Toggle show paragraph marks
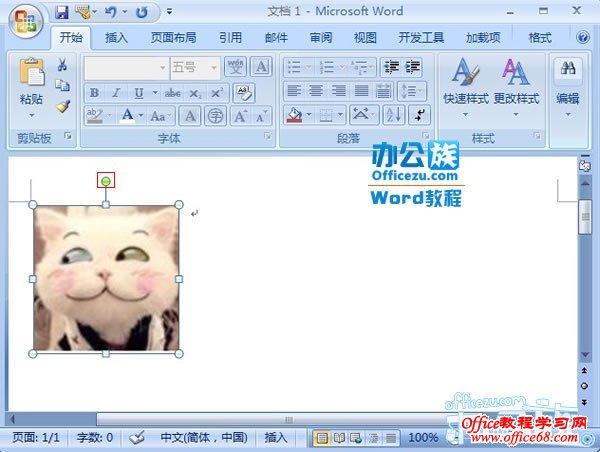Screen dimensions: 600x452 [419, 115]
